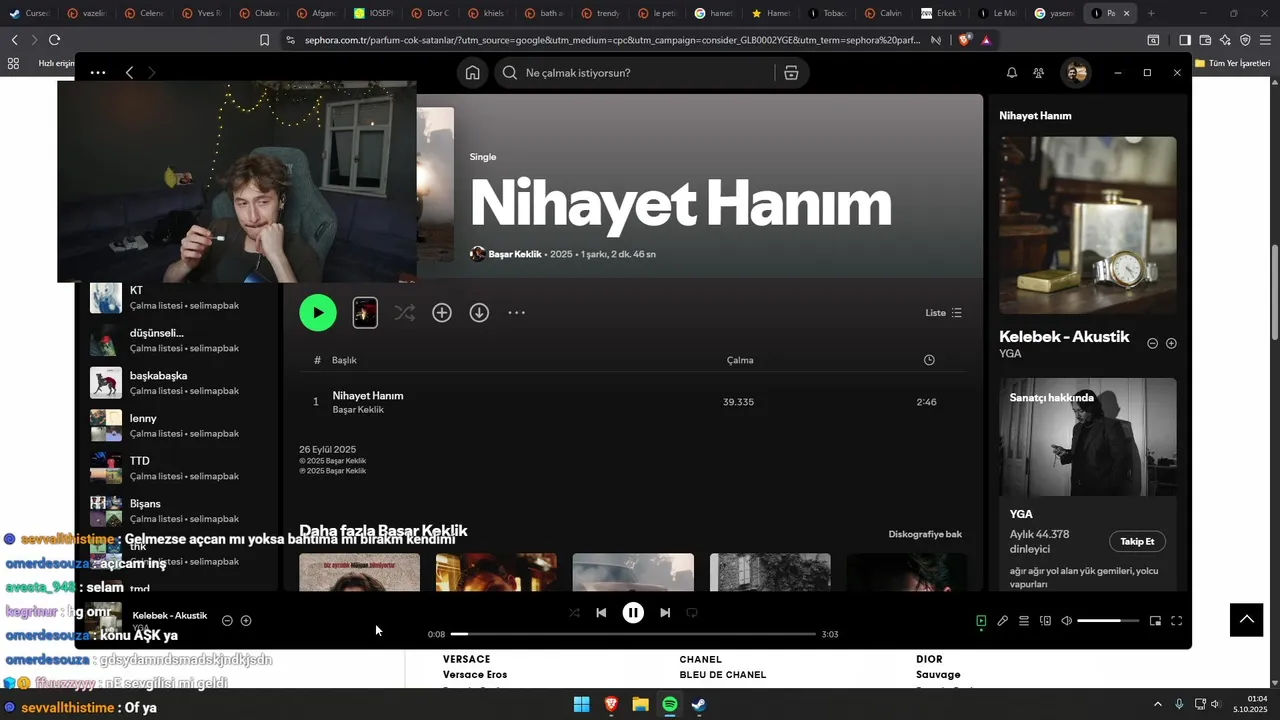The width and height of the screenshot is (1280, 720).
Task: Download the Nihayet Hanım single
Action: coord(479,313)
